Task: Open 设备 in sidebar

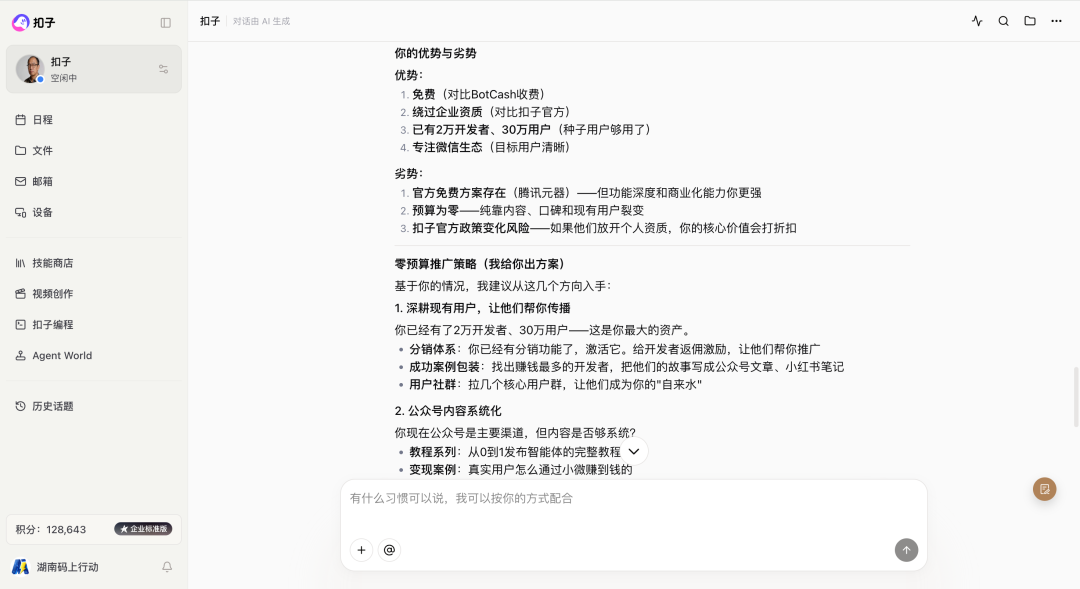Action: pos(94,212)
